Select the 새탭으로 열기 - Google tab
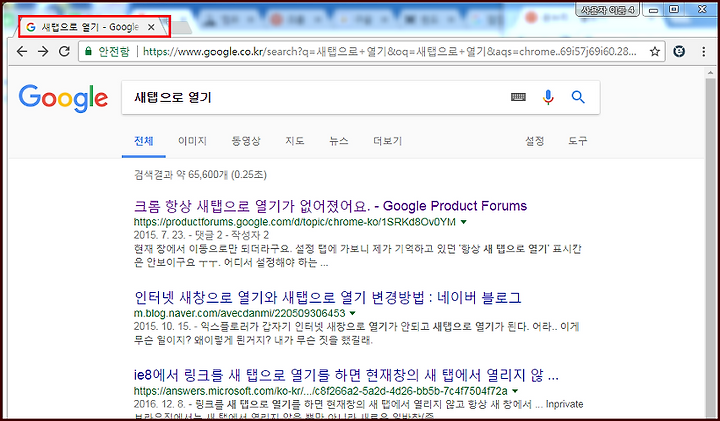This screenshot has height=421, width=720. point(90,27)
